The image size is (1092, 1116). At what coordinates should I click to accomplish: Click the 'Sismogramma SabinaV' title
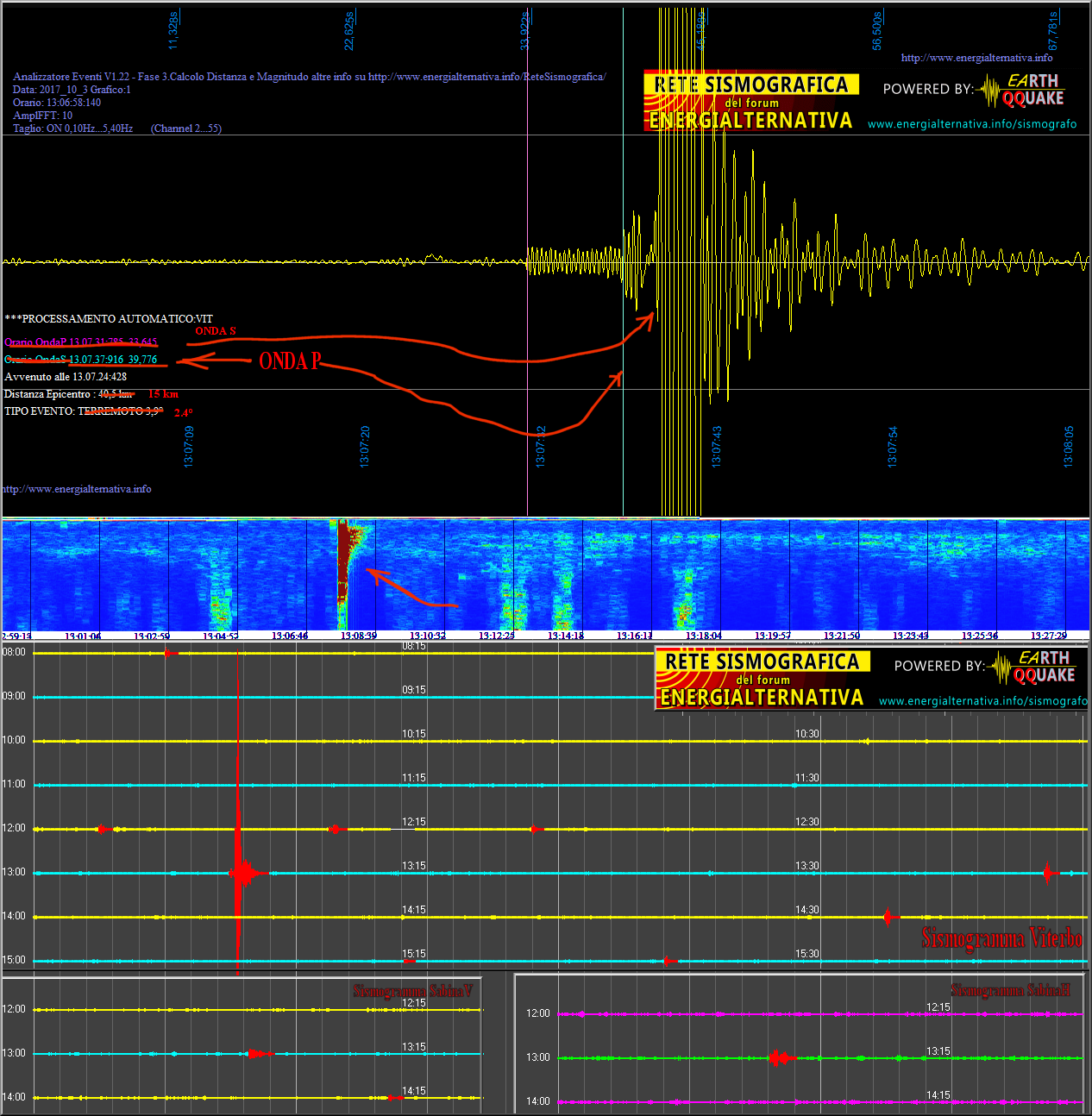413,991
